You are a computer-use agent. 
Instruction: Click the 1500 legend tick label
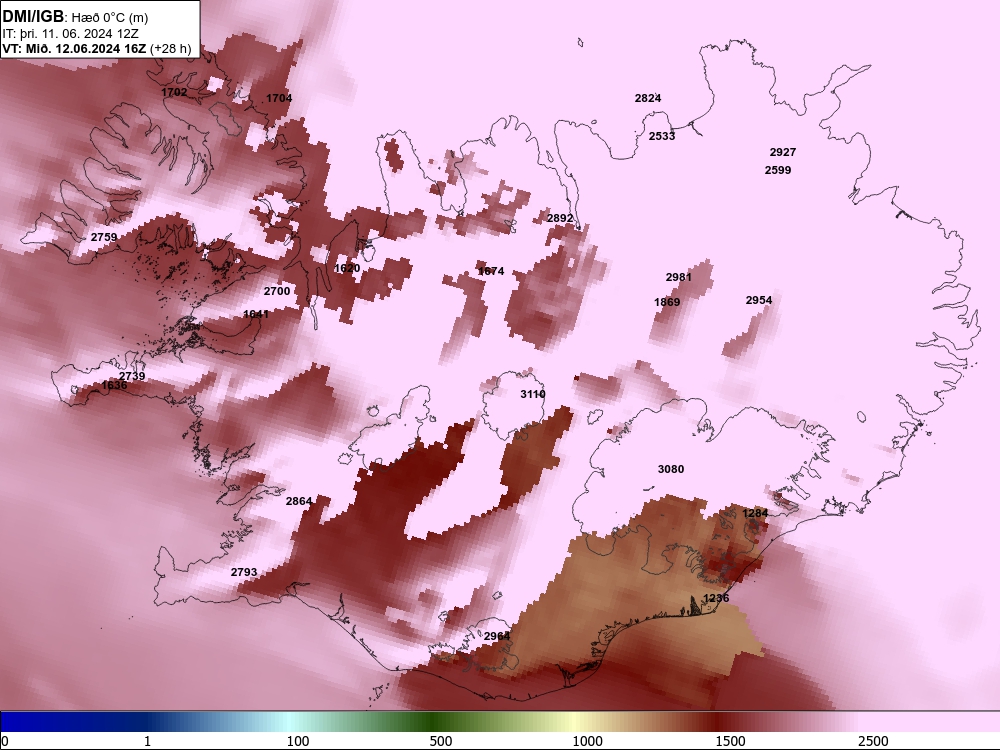tap(730, 741)
